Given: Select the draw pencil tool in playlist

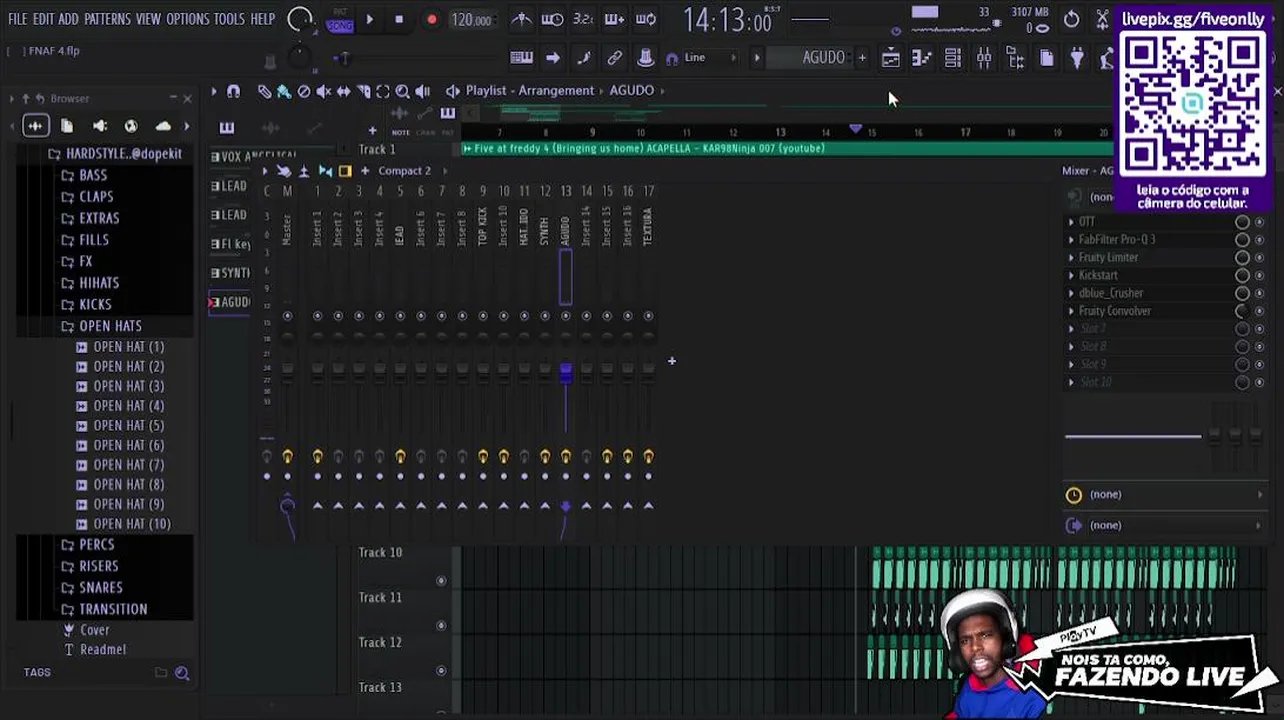Looking at the screenshot, I should 264,91.
